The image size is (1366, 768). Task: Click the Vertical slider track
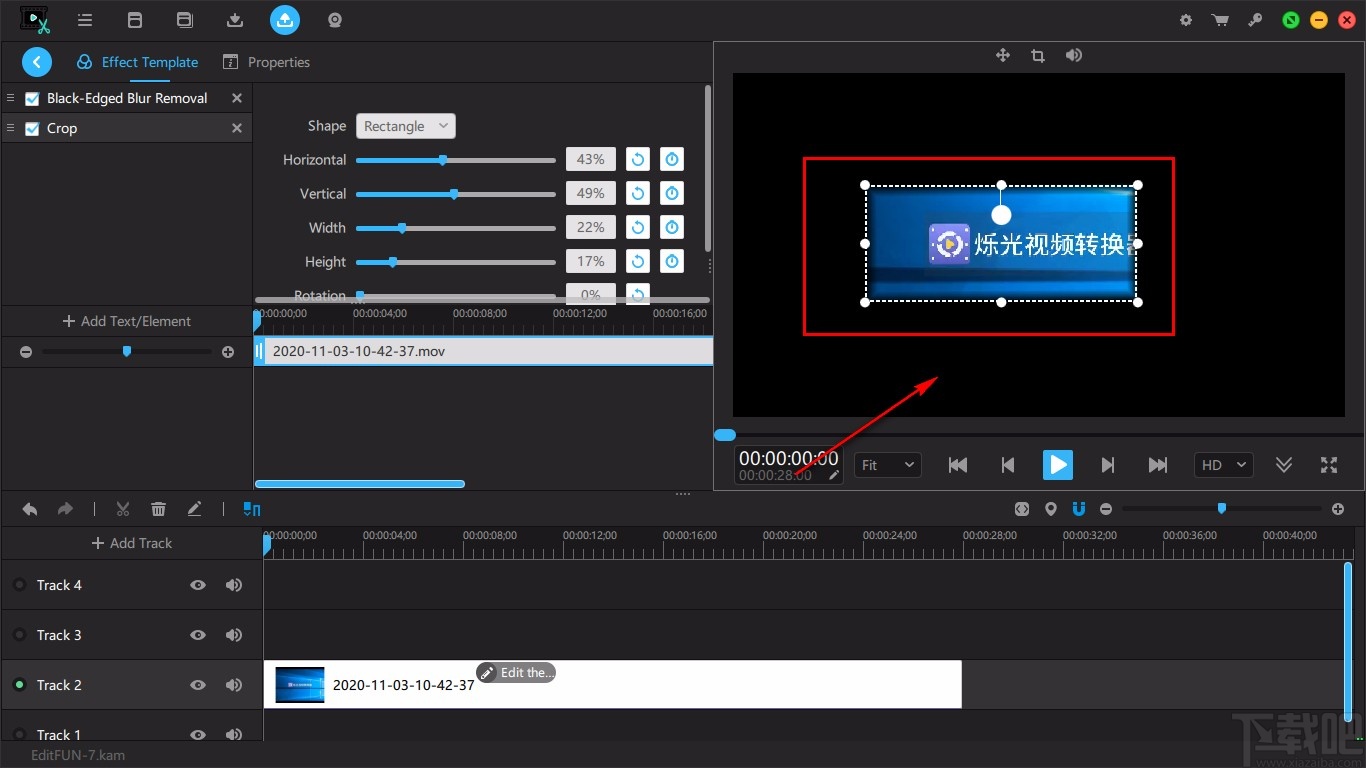456,194
